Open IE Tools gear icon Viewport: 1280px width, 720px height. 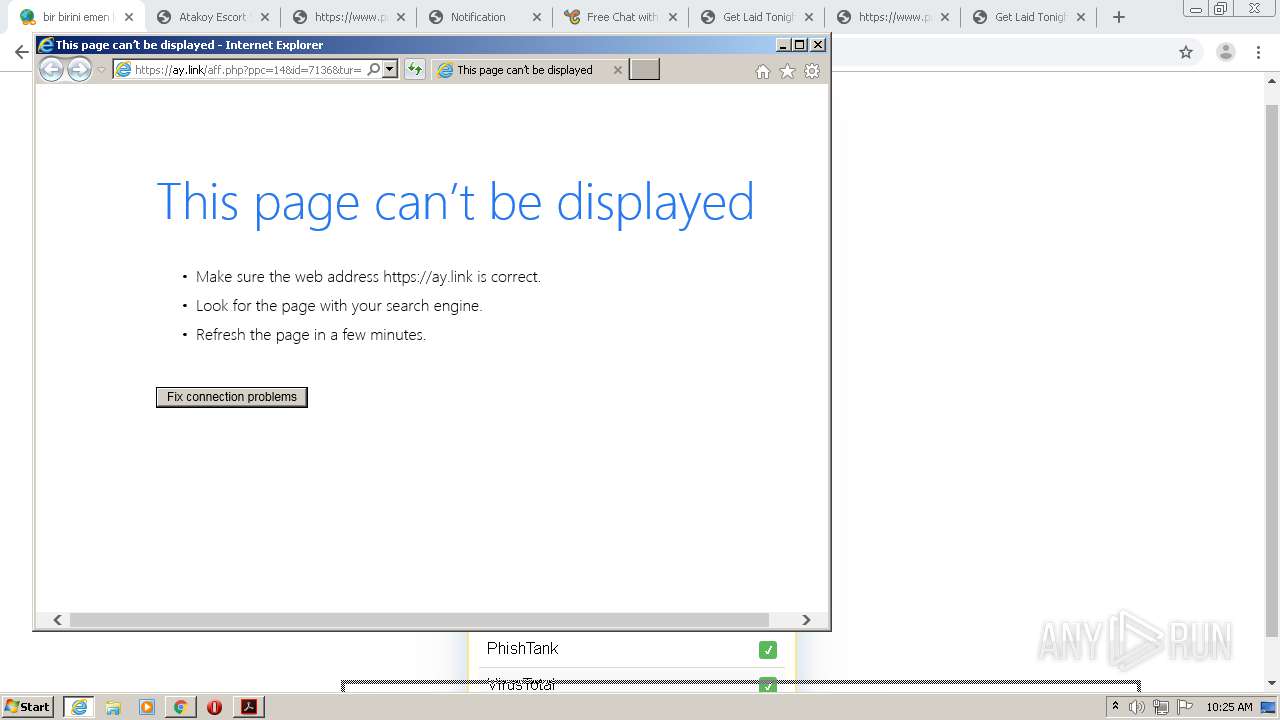click(x=812, y=71)
